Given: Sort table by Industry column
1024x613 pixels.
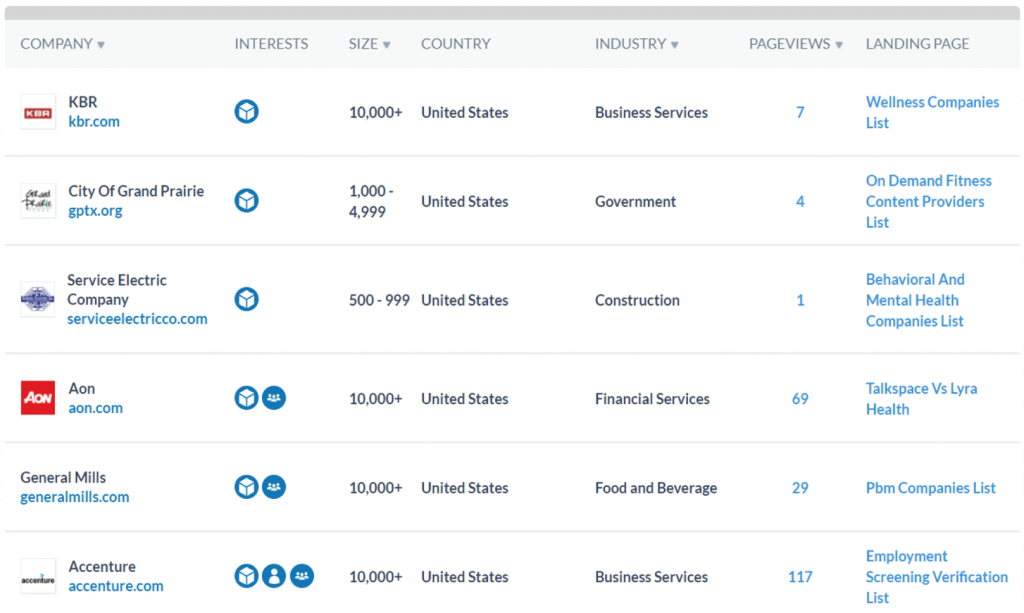Looking at the screenshot, I should [636, 44].
